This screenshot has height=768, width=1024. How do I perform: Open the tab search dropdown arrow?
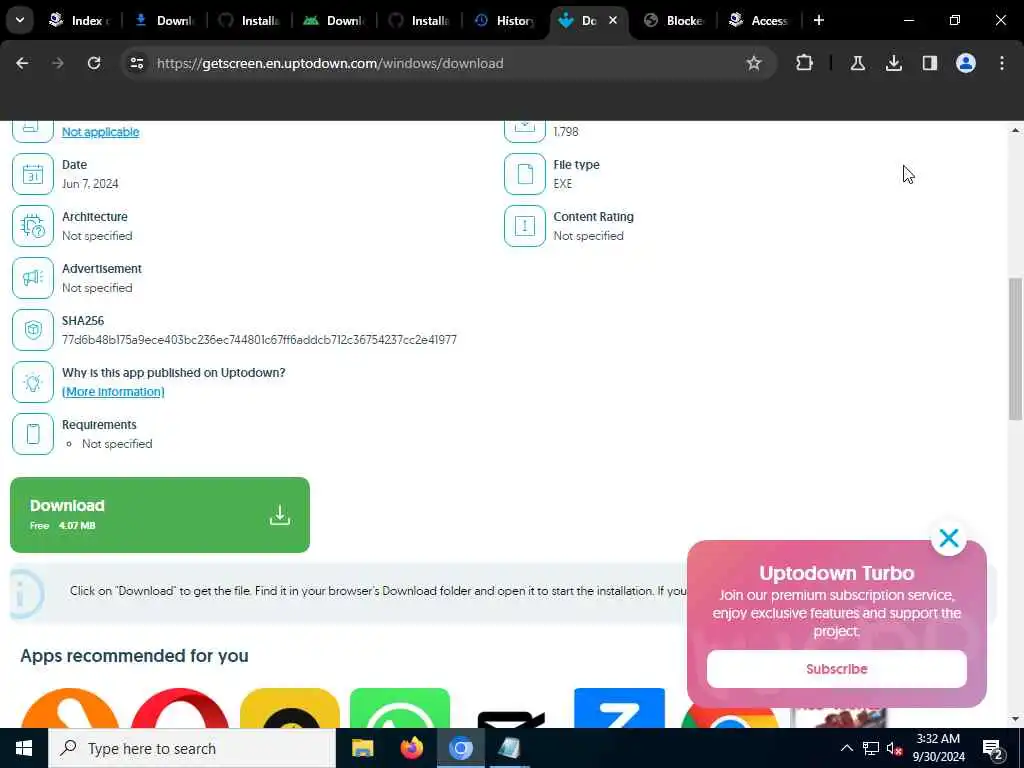20,20
